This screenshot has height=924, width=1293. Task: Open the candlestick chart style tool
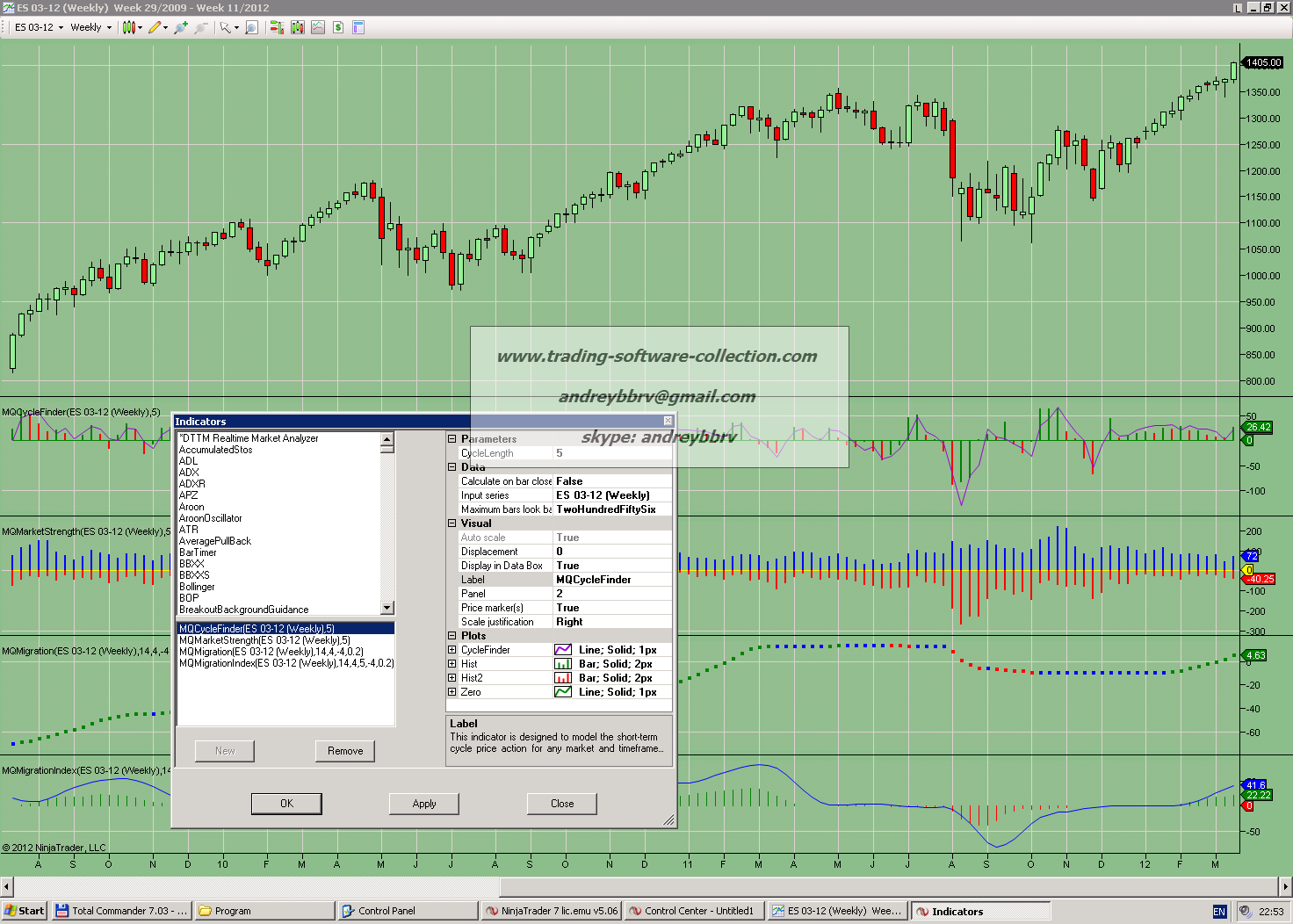(x=129, y=27)
